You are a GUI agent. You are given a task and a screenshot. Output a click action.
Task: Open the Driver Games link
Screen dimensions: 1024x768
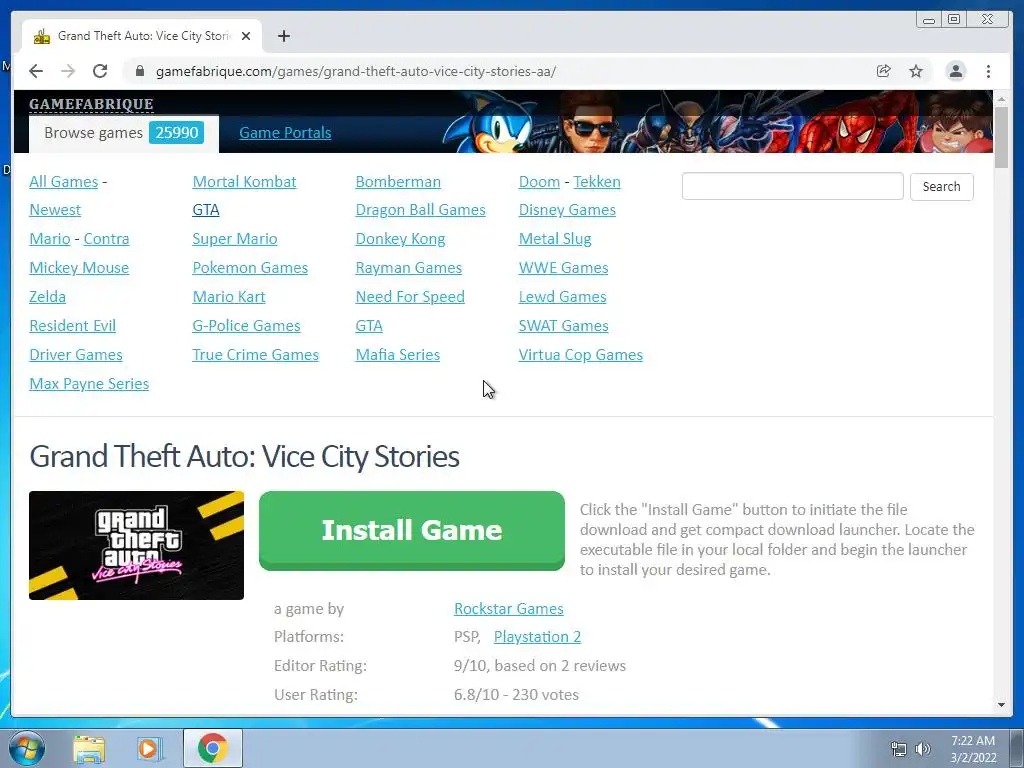(76, 355)
